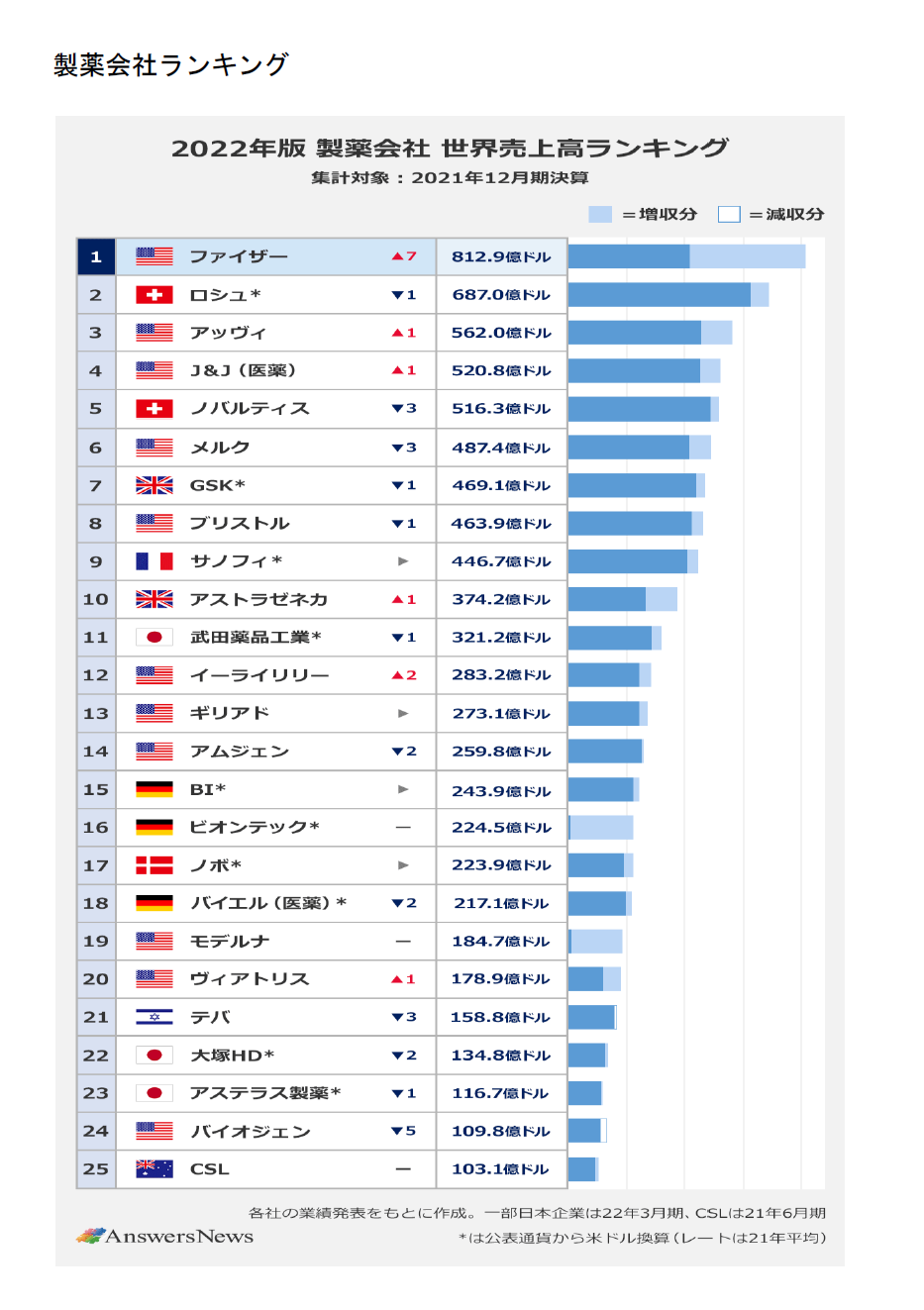The height and width of the screenshot is (1310, 924).
Task: Click the white 減収分 legend swatch
Action: [x=729, y=214]
